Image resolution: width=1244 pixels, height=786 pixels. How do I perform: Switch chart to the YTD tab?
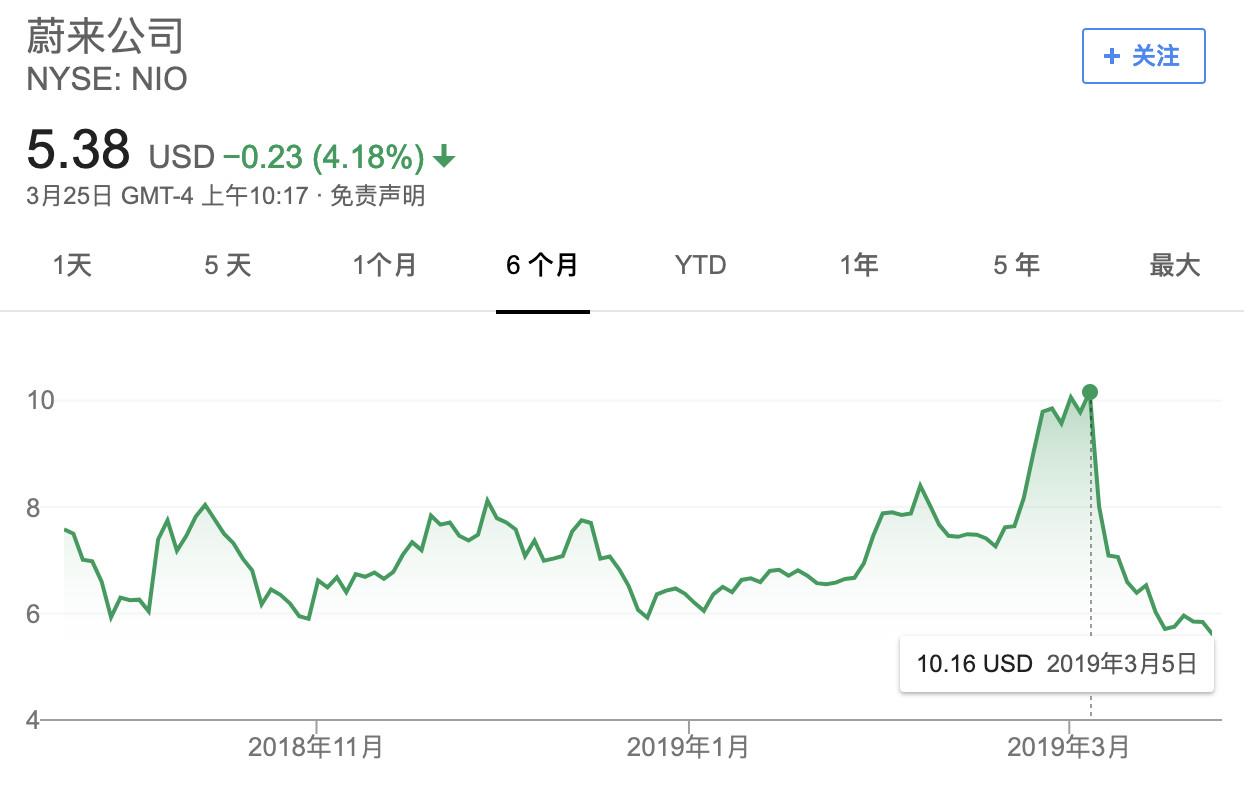[700, 265]
